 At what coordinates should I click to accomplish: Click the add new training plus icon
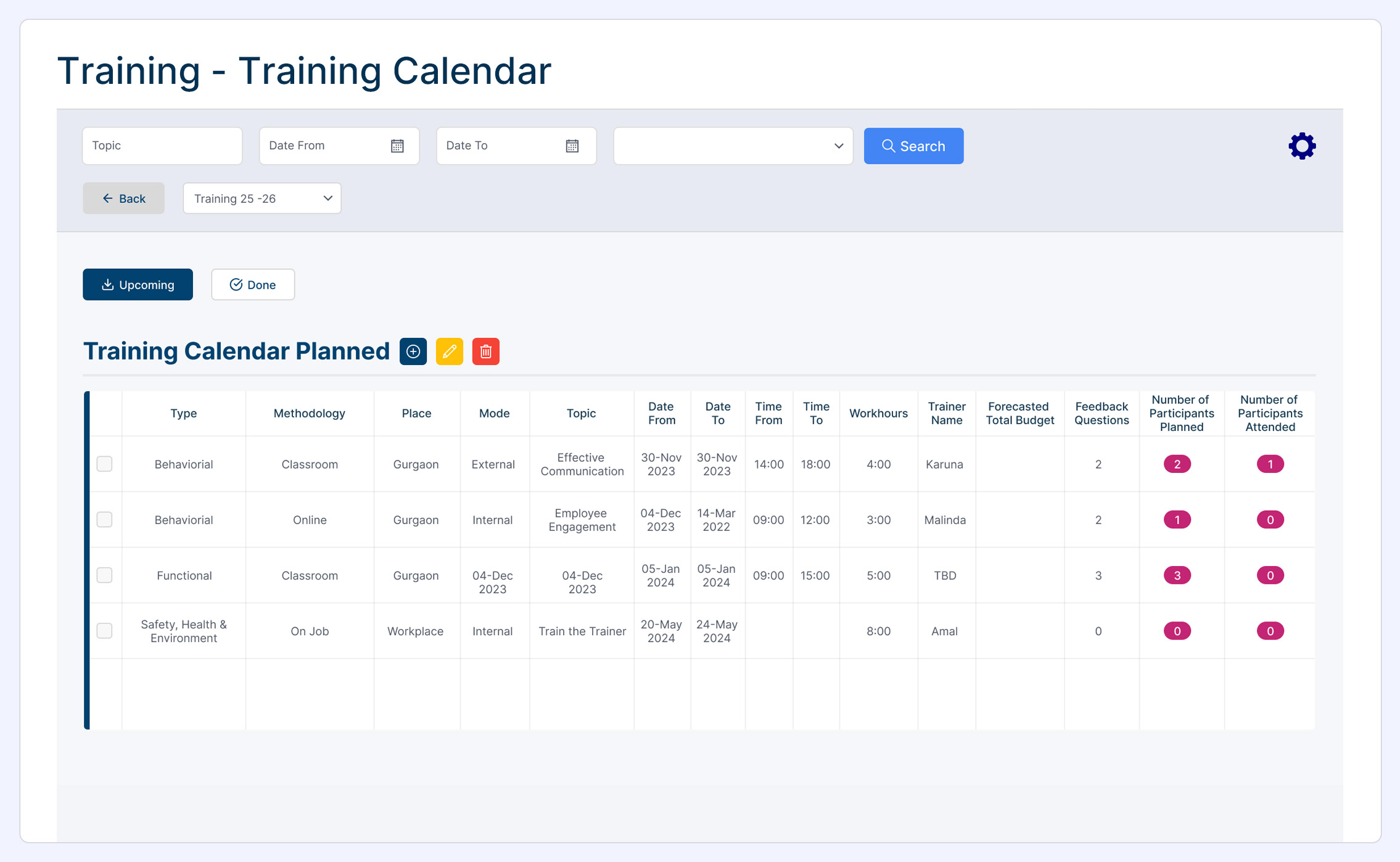pos(413,351)
